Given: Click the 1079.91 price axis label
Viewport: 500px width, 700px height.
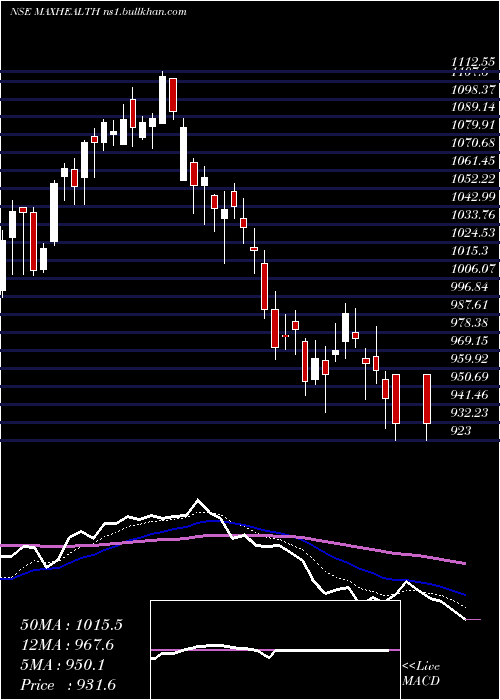Looking at the screenshot, I should (472, 125).
